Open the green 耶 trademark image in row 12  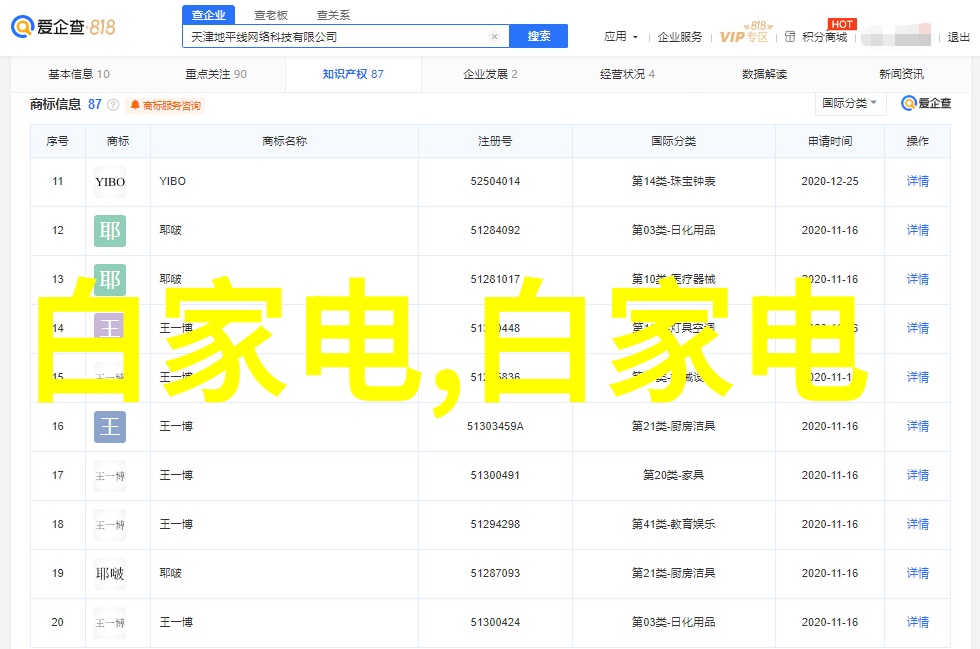pos(110,231)
